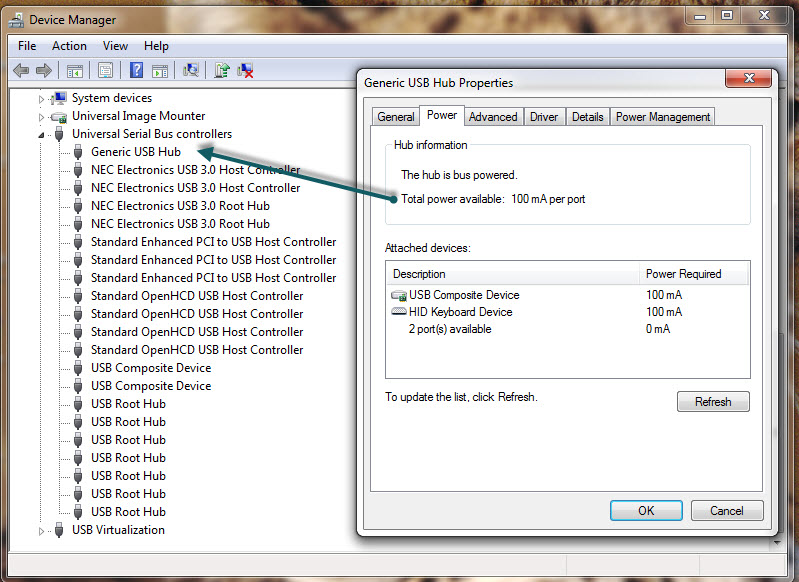This screenshot has height=582, width=799.
Task: Expand the System devices node
Action: 41,99
